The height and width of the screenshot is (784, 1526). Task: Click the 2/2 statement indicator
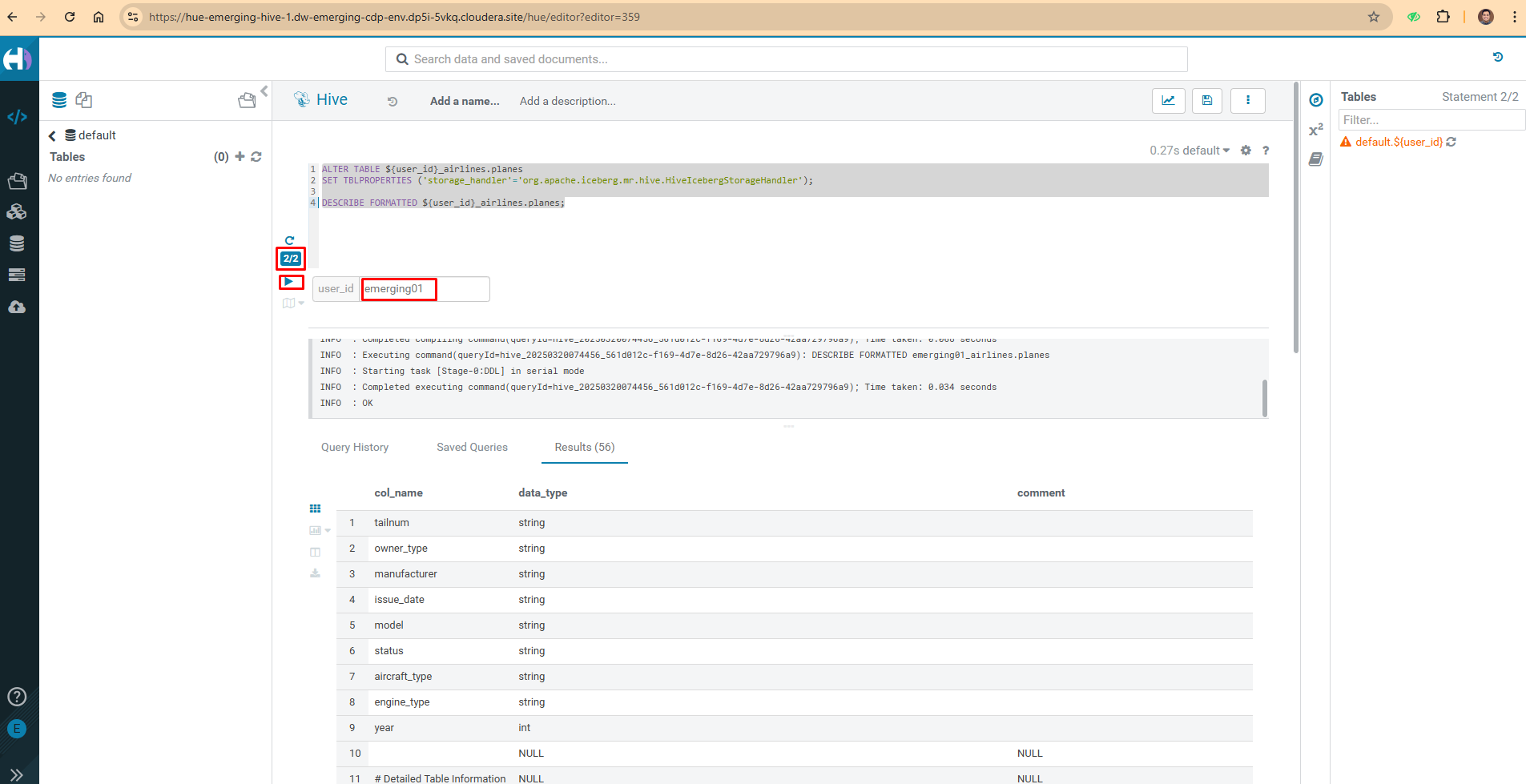291,259
